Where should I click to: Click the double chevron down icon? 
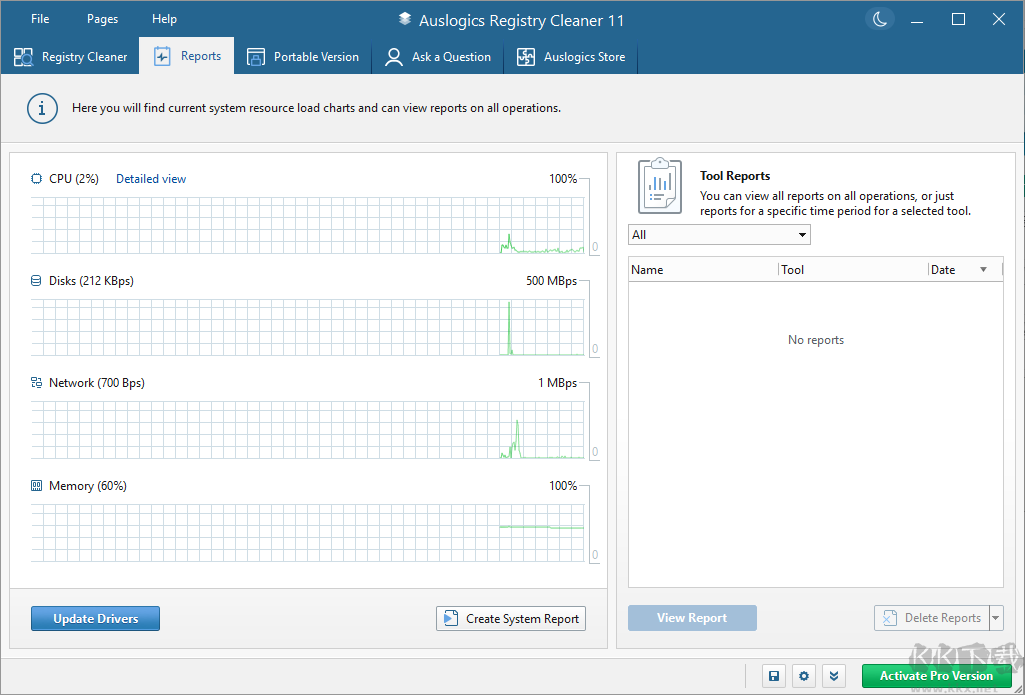pos(834,676)
